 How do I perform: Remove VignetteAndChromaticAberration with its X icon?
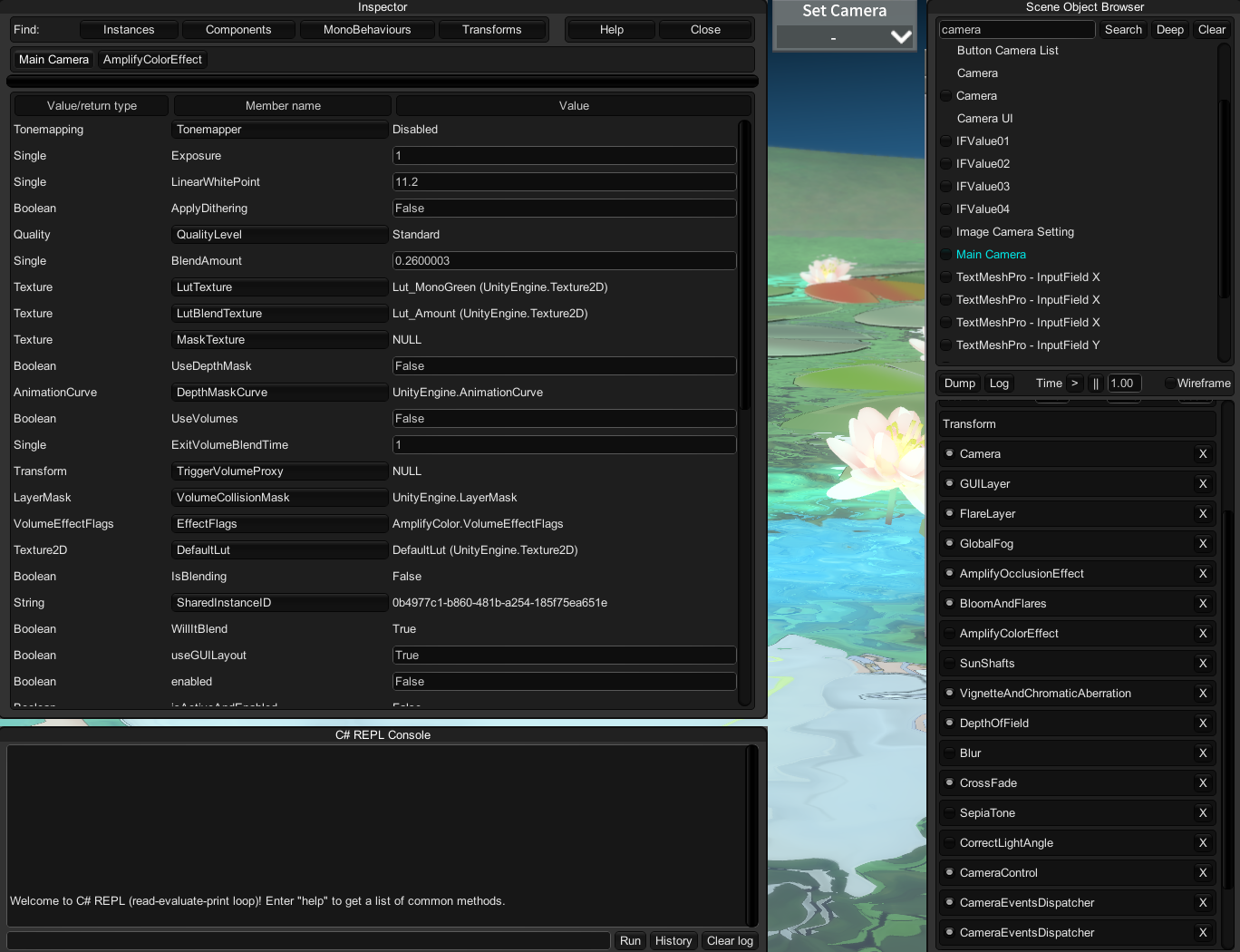pyautogui.click(x=1203, y=693)
